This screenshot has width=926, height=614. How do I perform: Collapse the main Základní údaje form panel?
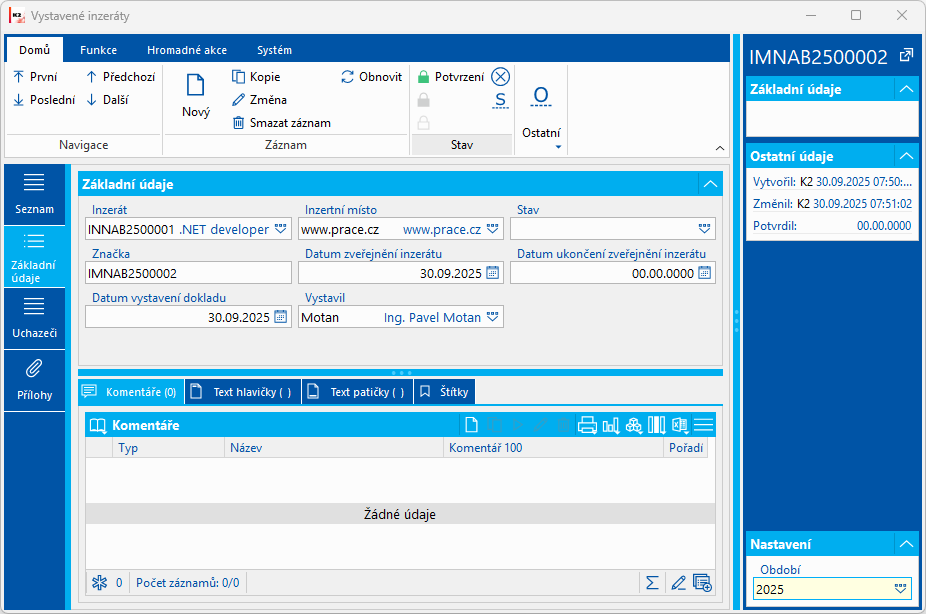[x=710, y=184]
